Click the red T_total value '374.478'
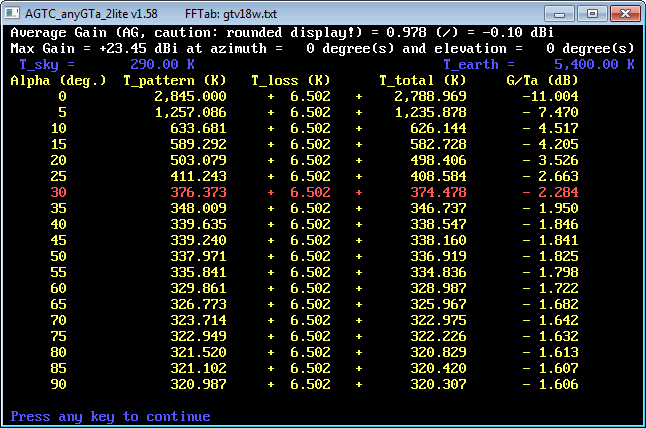Screen dimensions: 646x428 coord(438,192)
